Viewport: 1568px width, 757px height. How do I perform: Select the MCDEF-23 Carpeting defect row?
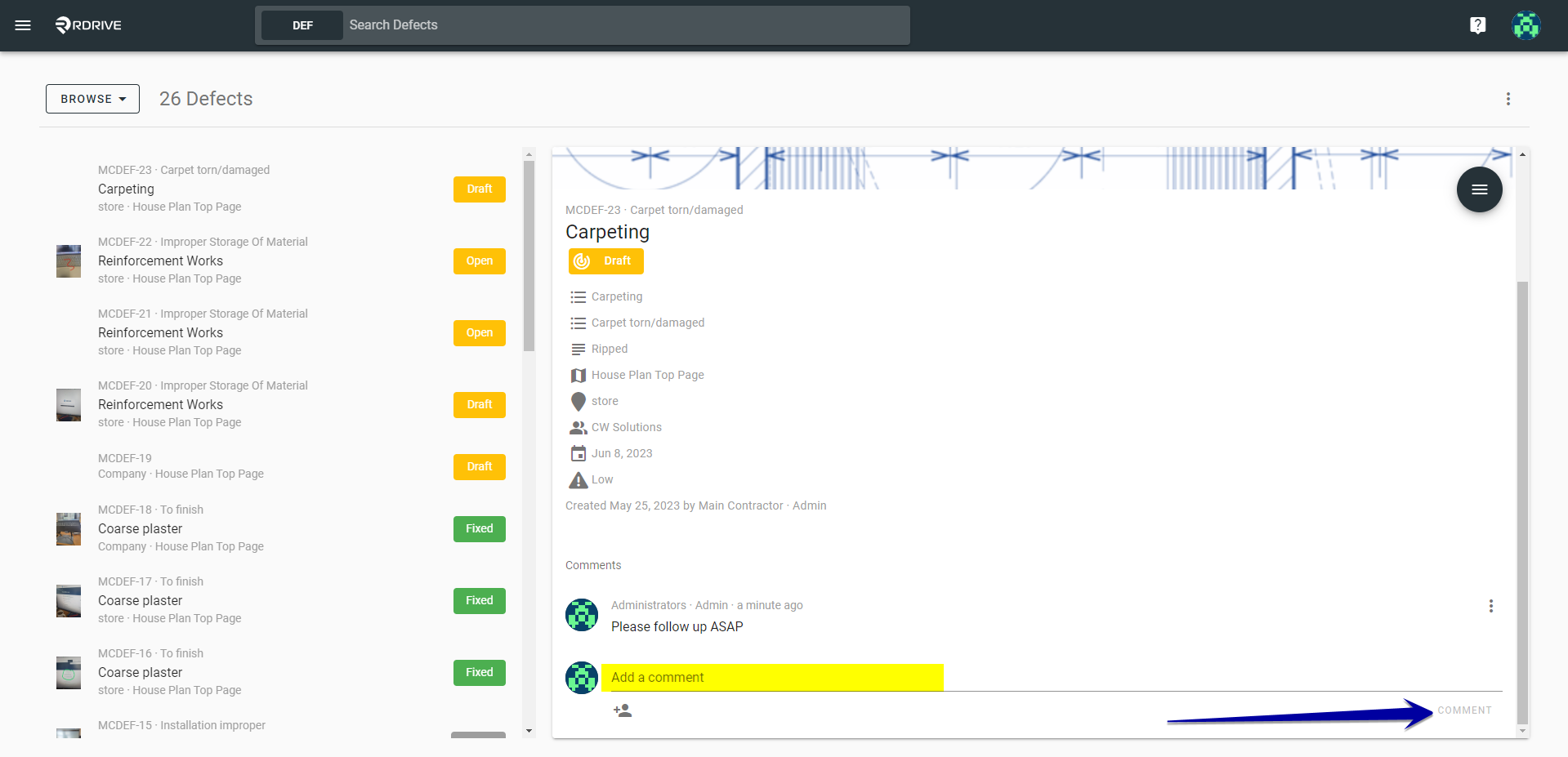tap(280, 189)
